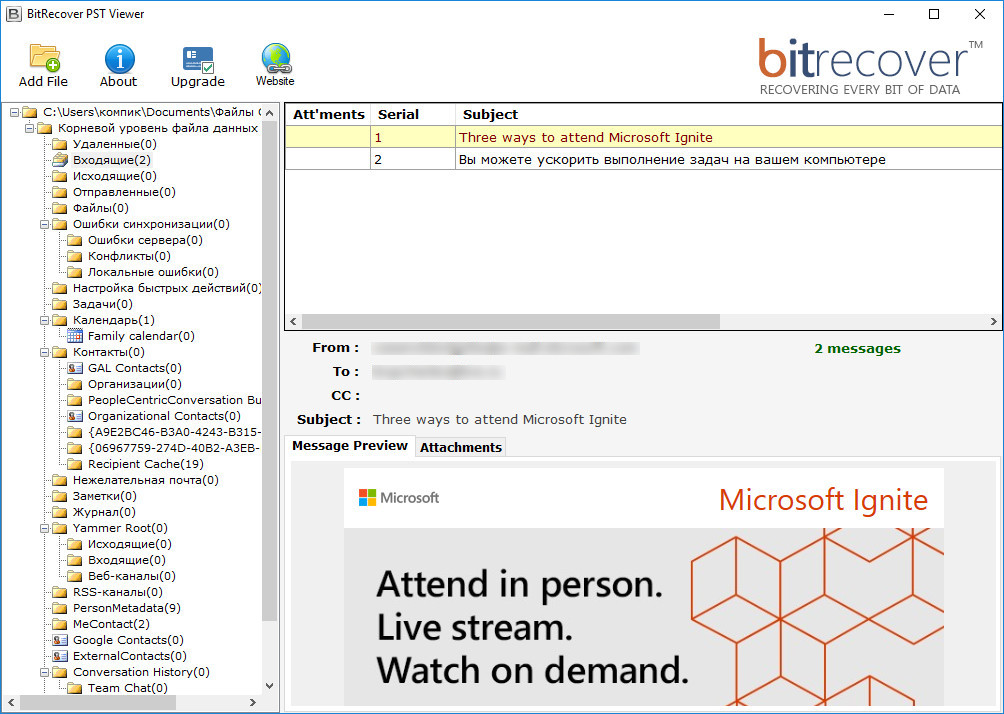Click the folder tree scroll-up arrow

click(x=270, y=112)
